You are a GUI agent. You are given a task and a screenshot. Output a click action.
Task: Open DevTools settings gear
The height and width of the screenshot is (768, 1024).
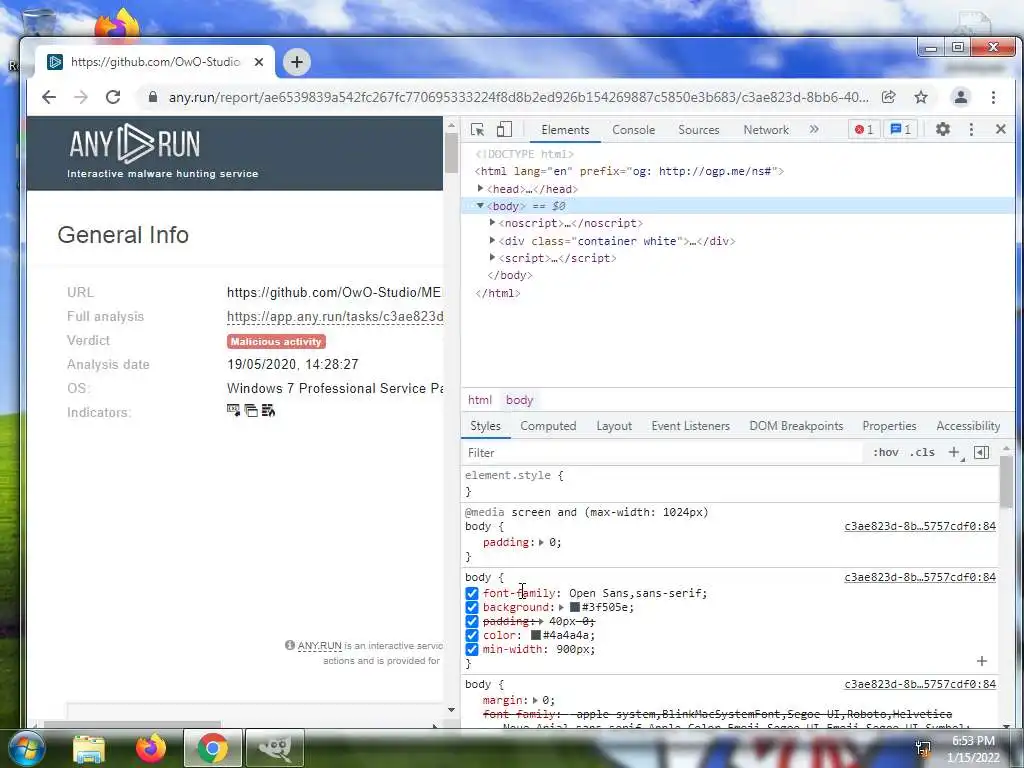coord(942,129)
